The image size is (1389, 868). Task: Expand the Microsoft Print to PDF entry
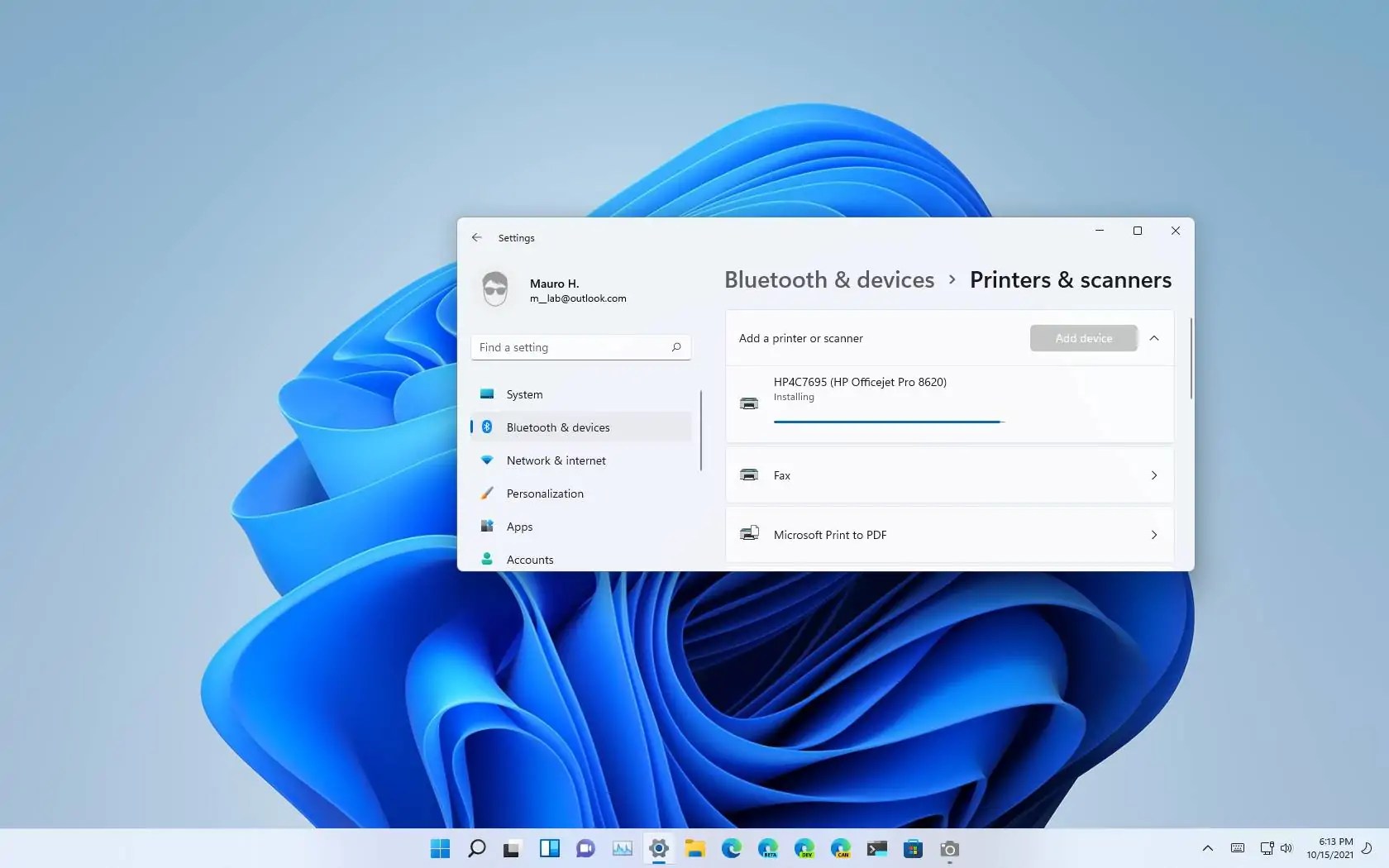pyautogui.click(x=1153, y=535)
